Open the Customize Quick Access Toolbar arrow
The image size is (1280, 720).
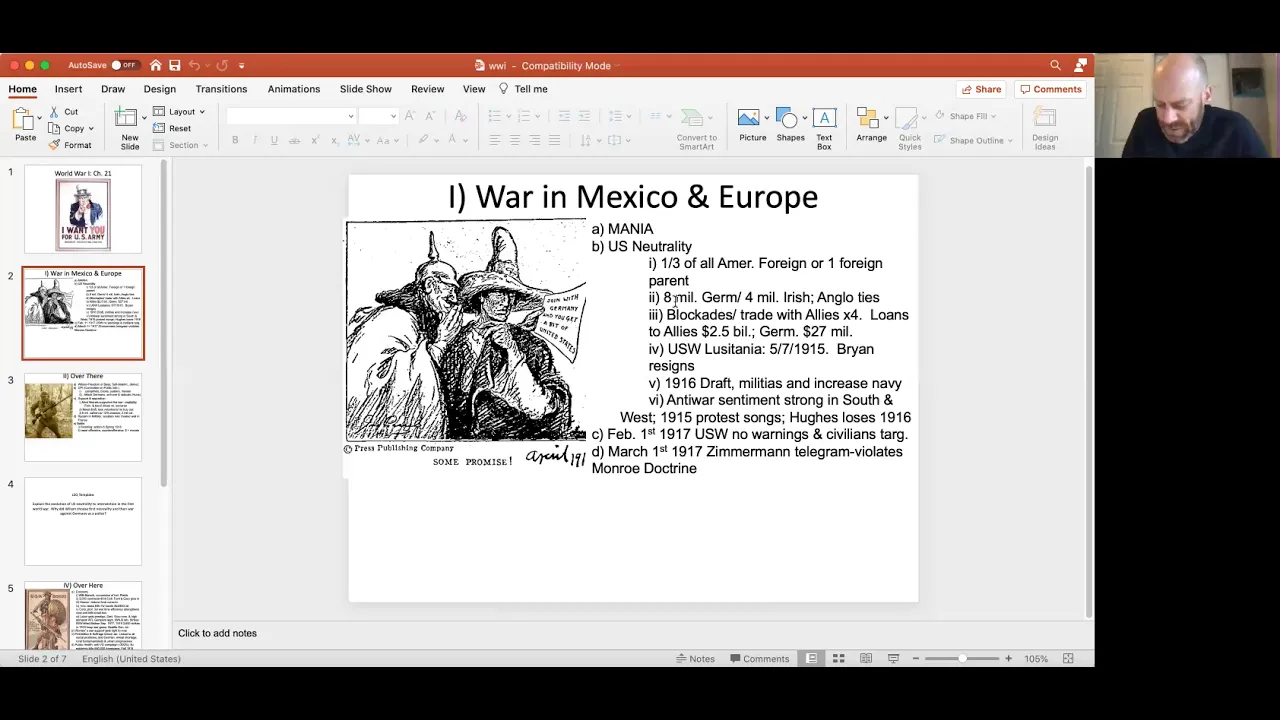pos(241,66)
